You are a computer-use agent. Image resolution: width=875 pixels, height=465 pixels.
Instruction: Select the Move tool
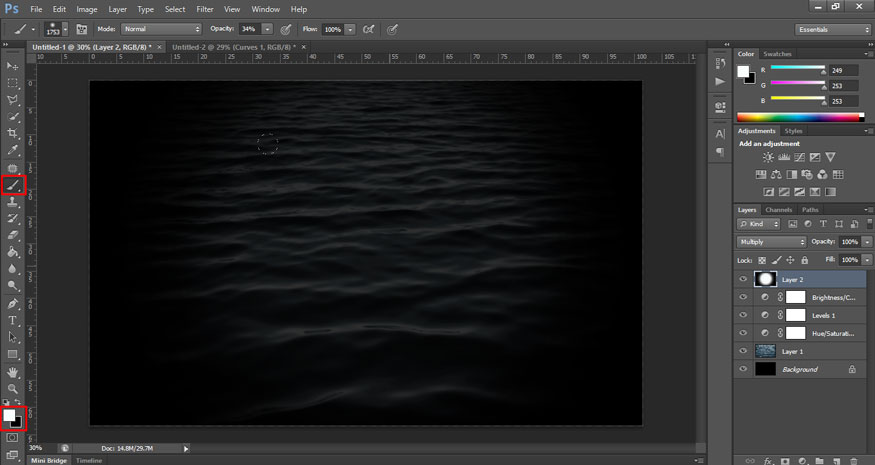(13, 65)
